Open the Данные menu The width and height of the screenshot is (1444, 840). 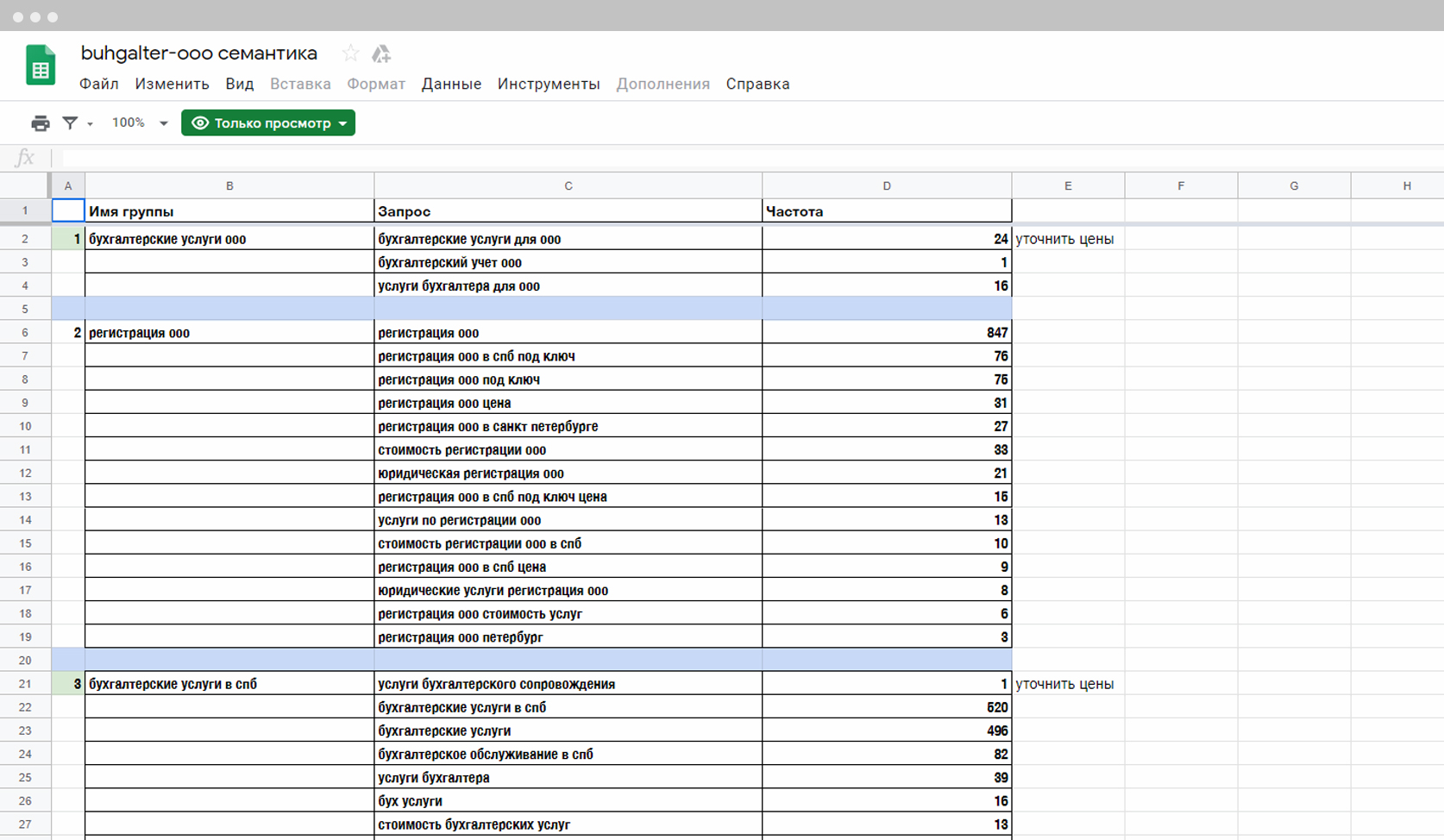coord(451,84)
